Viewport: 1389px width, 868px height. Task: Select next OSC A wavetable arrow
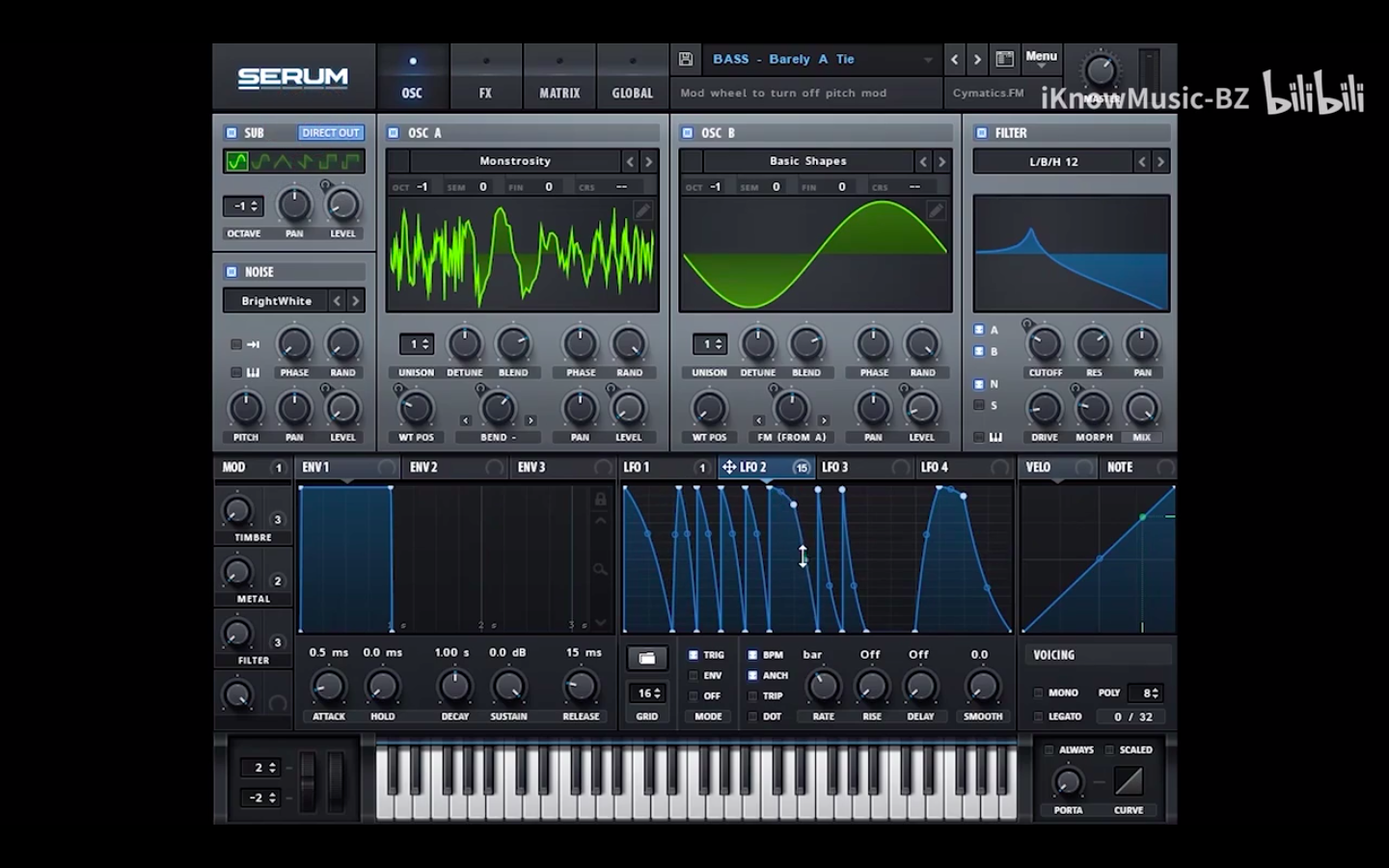(648, 161)
